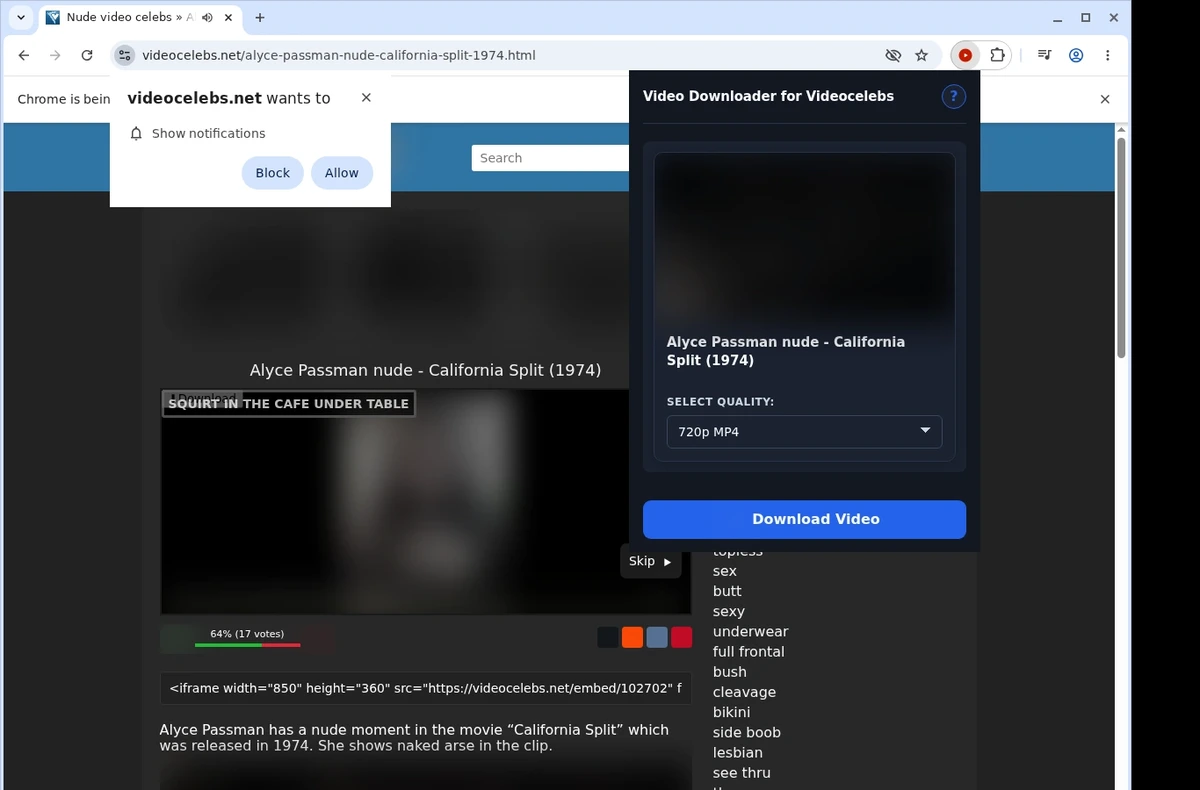Image resolution: width=1200 pixels, height=790 pixels.
Task: Open the Chrome three-dot menu
Action: (x=1107, y=55)
